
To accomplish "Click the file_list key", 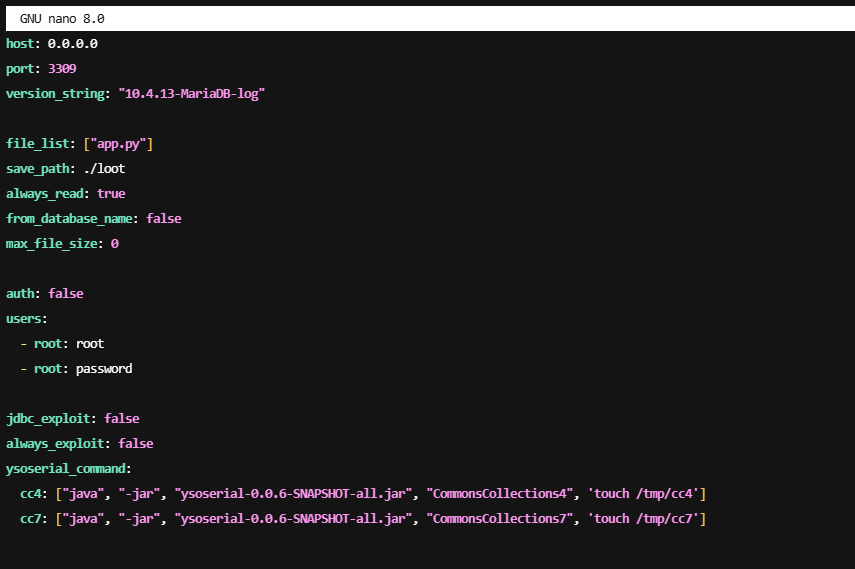I will click(38, 143).
